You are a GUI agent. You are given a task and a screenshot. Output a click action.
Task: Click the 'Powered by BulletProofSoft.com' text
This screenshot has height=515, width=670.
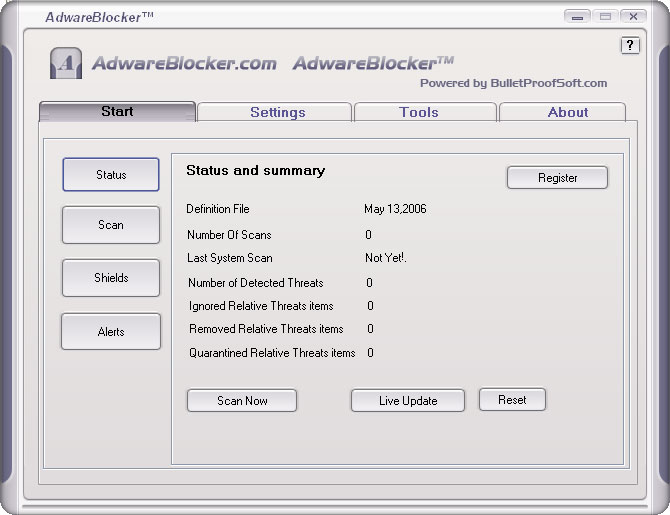(513, 83)
